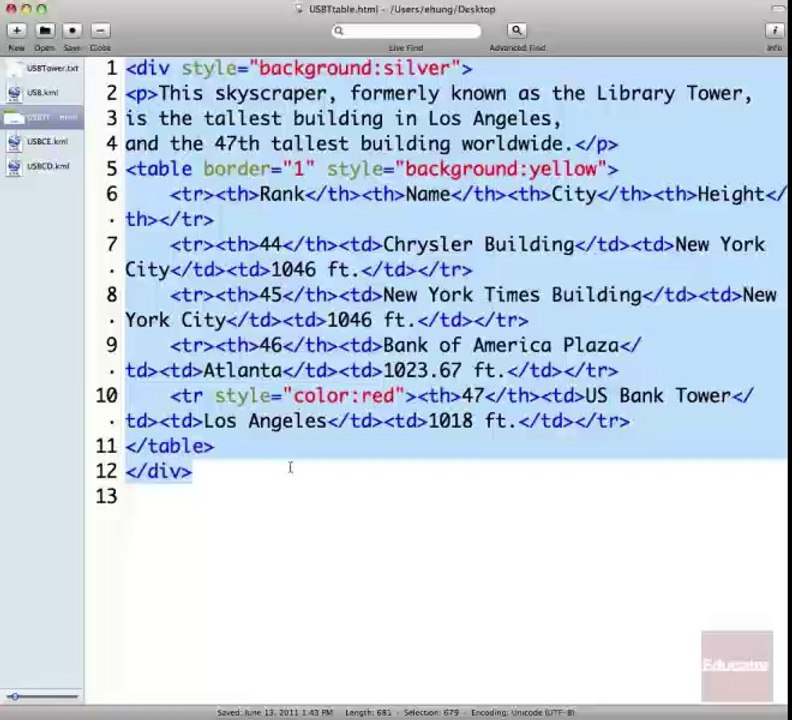
Task: Close the document with the Close toolbar icon
Action: (100, 31)
